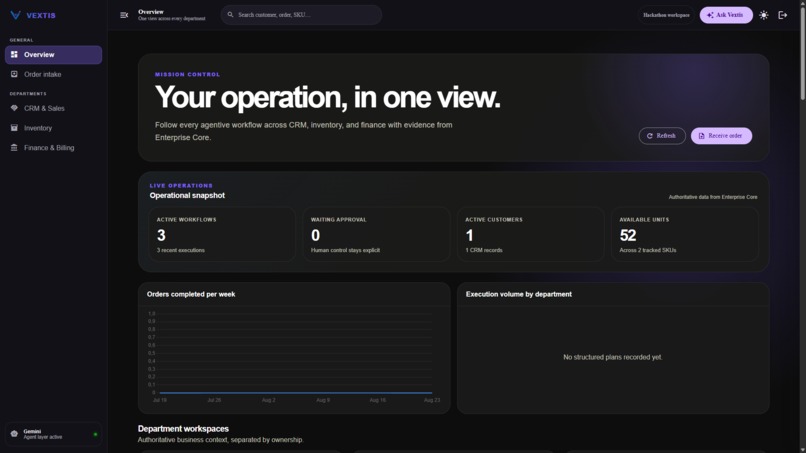Click the search magnifier icon
The width and height of the screenshot is (806, 453).
click(x=230, y=15)
